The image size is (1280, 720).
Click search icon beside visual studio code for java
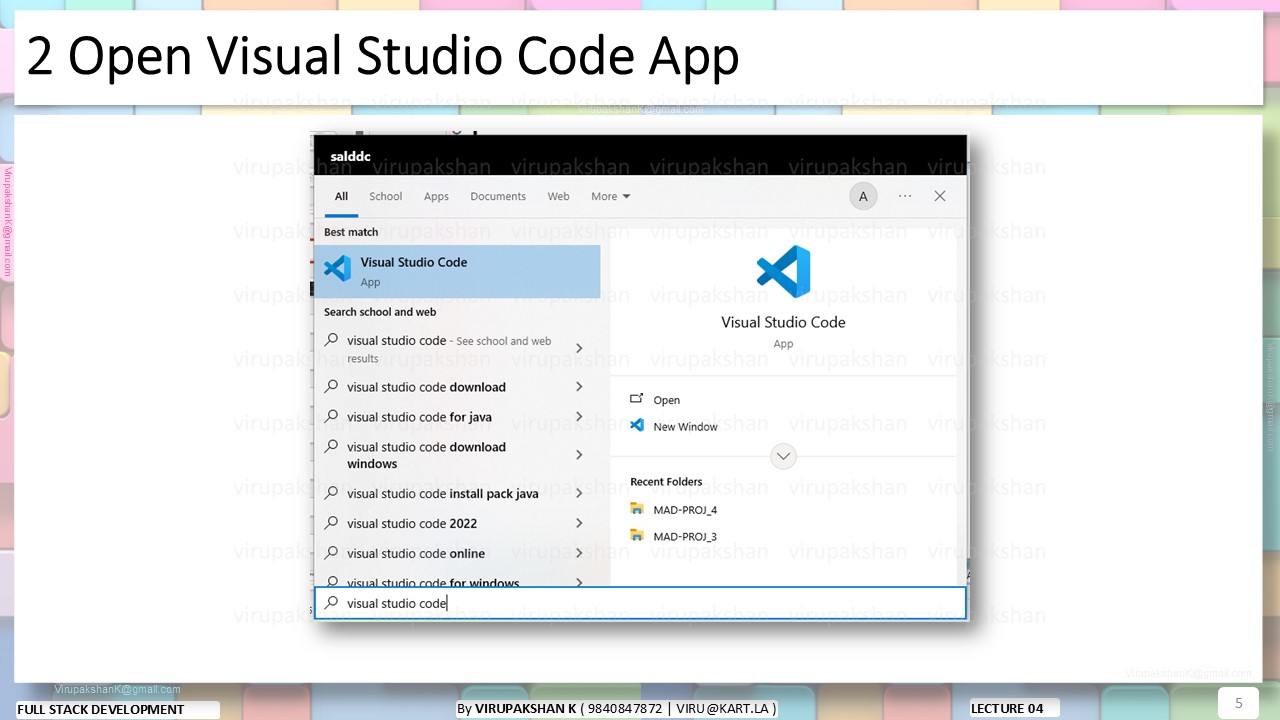tap(332, 416)
